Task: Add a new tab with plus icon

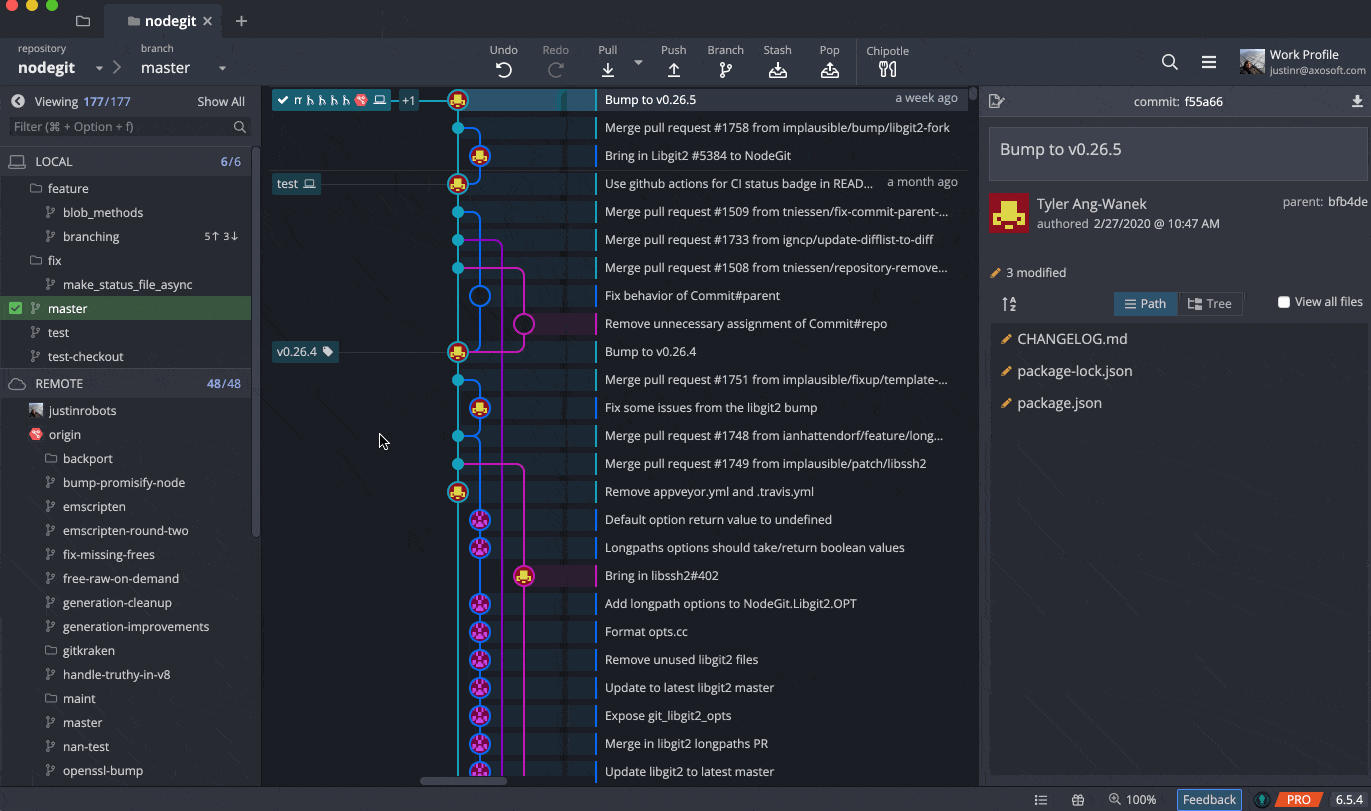Action: pos(241,21)
